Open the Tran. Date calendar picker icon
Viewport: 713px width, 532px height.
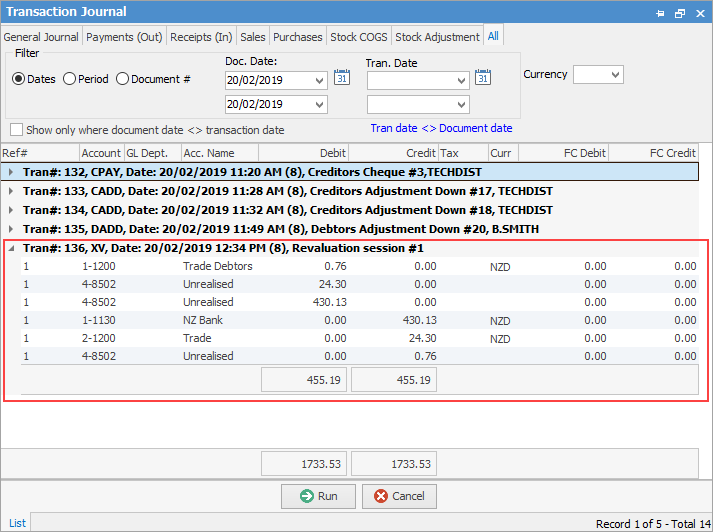482,79
